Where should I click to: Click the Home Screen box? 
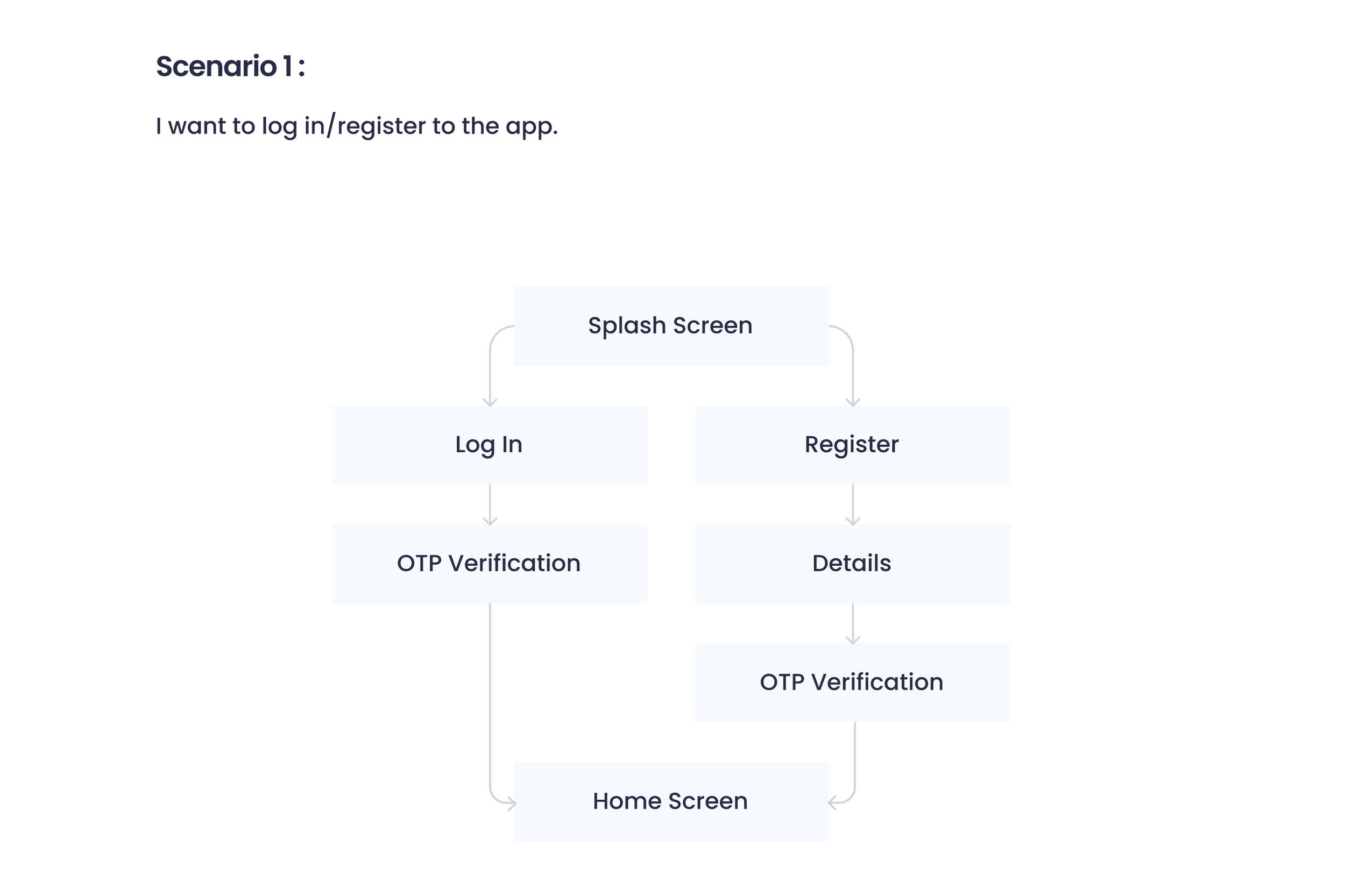(x=671, y=802)
